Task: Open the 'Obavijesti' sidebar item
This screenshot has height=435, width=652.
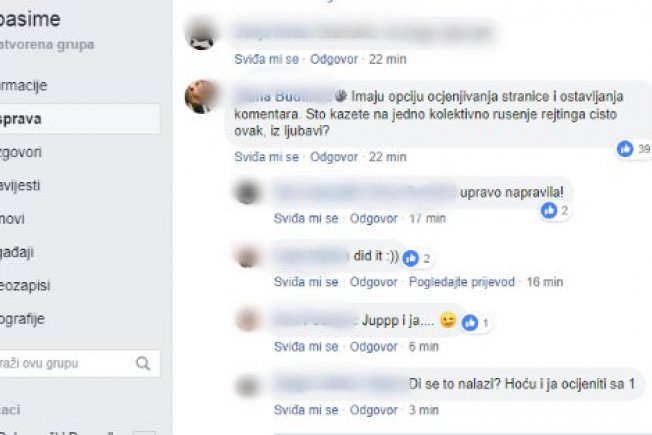Action: [x=20, y=185]
